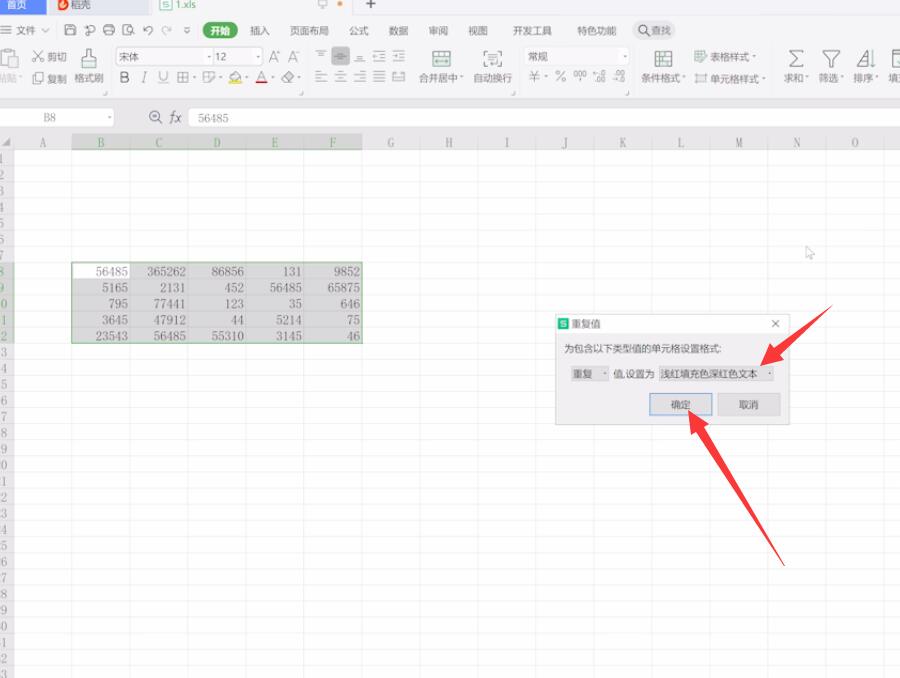Click the zoom magnifier beside fx
Viewport: 900px width, 678px height.
pyautogui.click(x=155, y=117)
